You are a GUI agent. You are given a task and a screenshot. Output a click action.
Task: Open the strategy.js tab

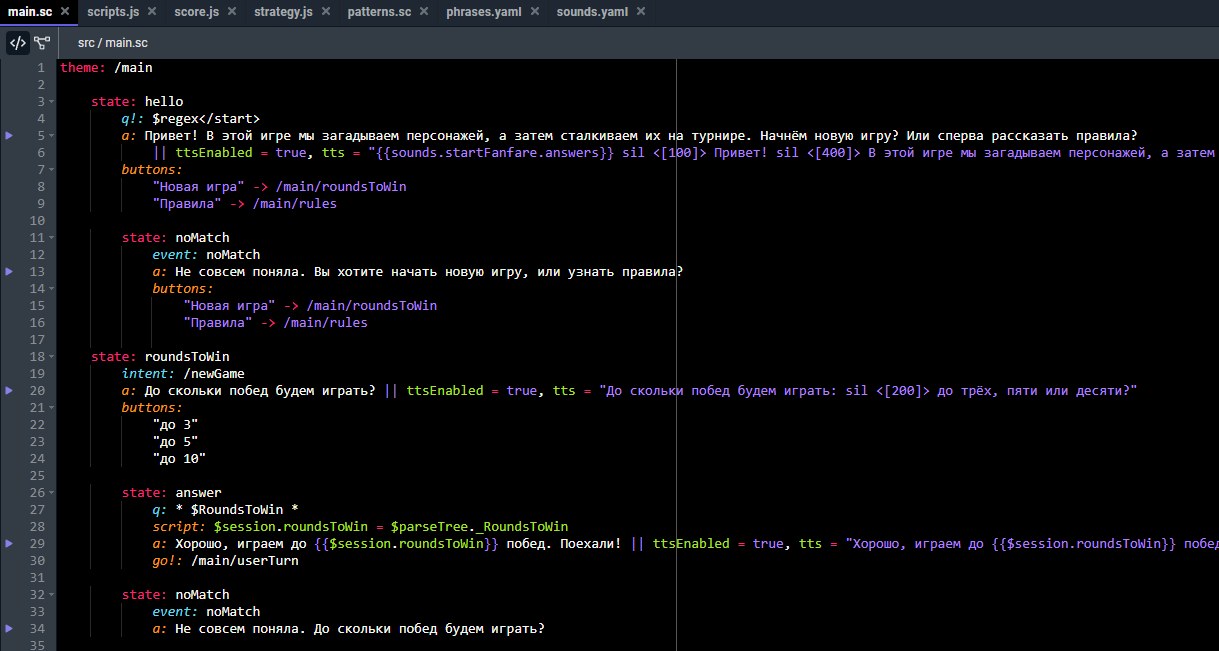[283, 12]
